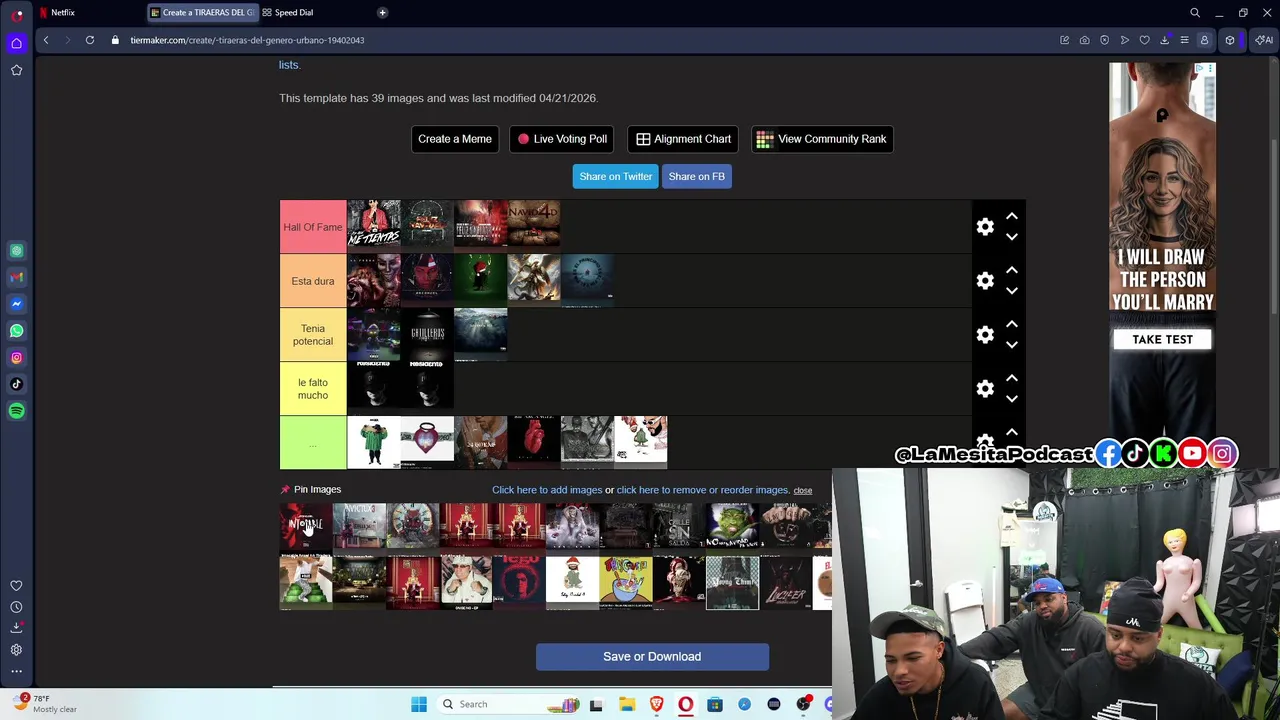Screen dimensions: 1280x720
Task: Open Instagram in Opera sidebar
Action: 16,357
